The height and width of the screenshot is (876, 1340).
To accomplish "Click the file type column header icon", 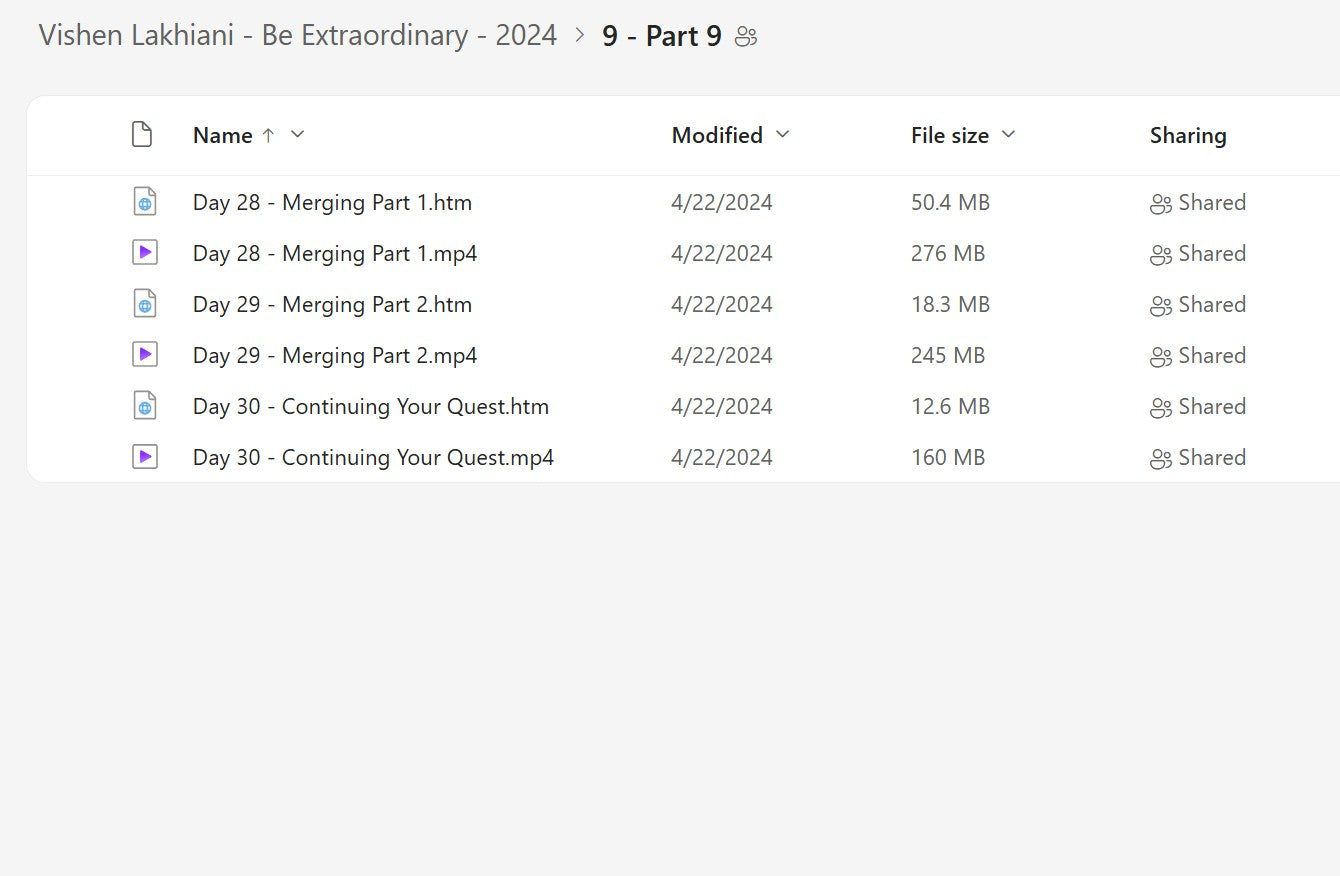I will [142, 135].
